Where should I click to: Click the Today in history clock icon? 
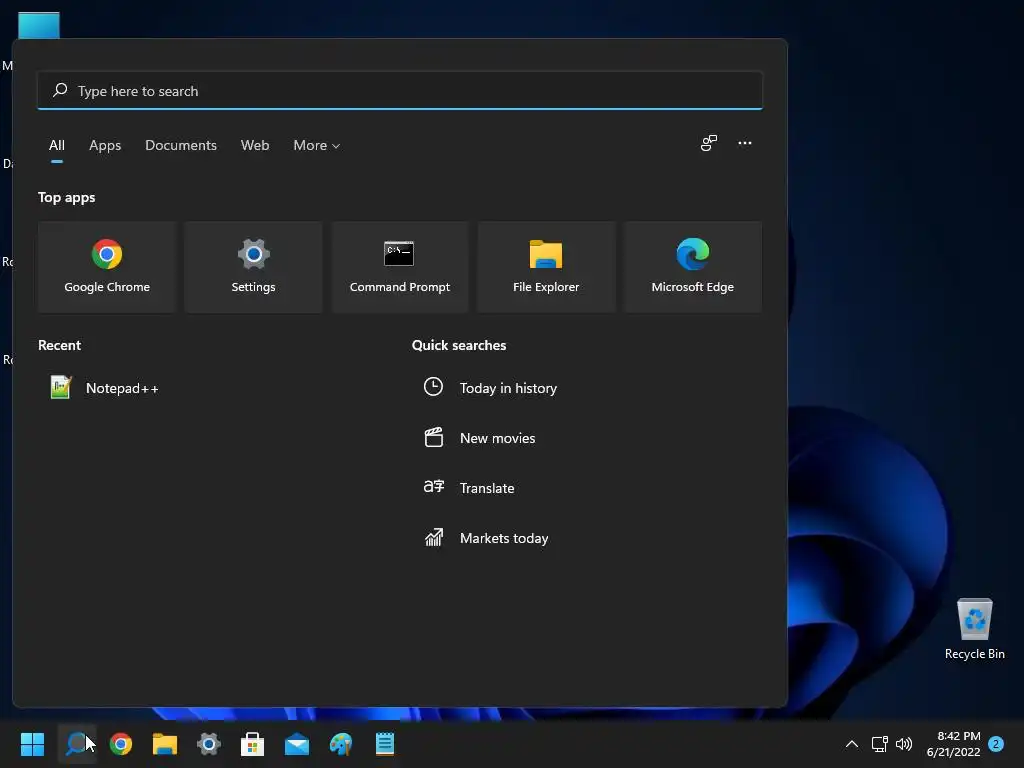(433, 387)
